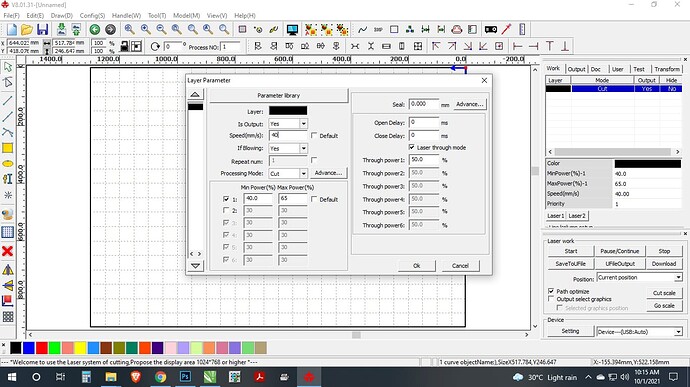Open the Is Output dropdown

point(304,124)
